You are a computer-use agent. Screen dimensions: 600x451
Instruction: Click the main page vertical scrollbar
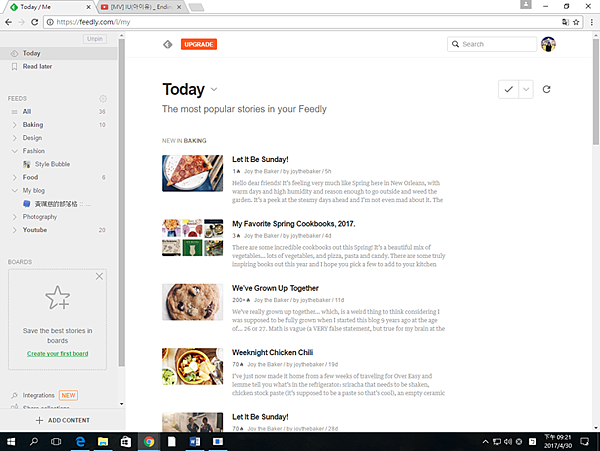[596, 91]
